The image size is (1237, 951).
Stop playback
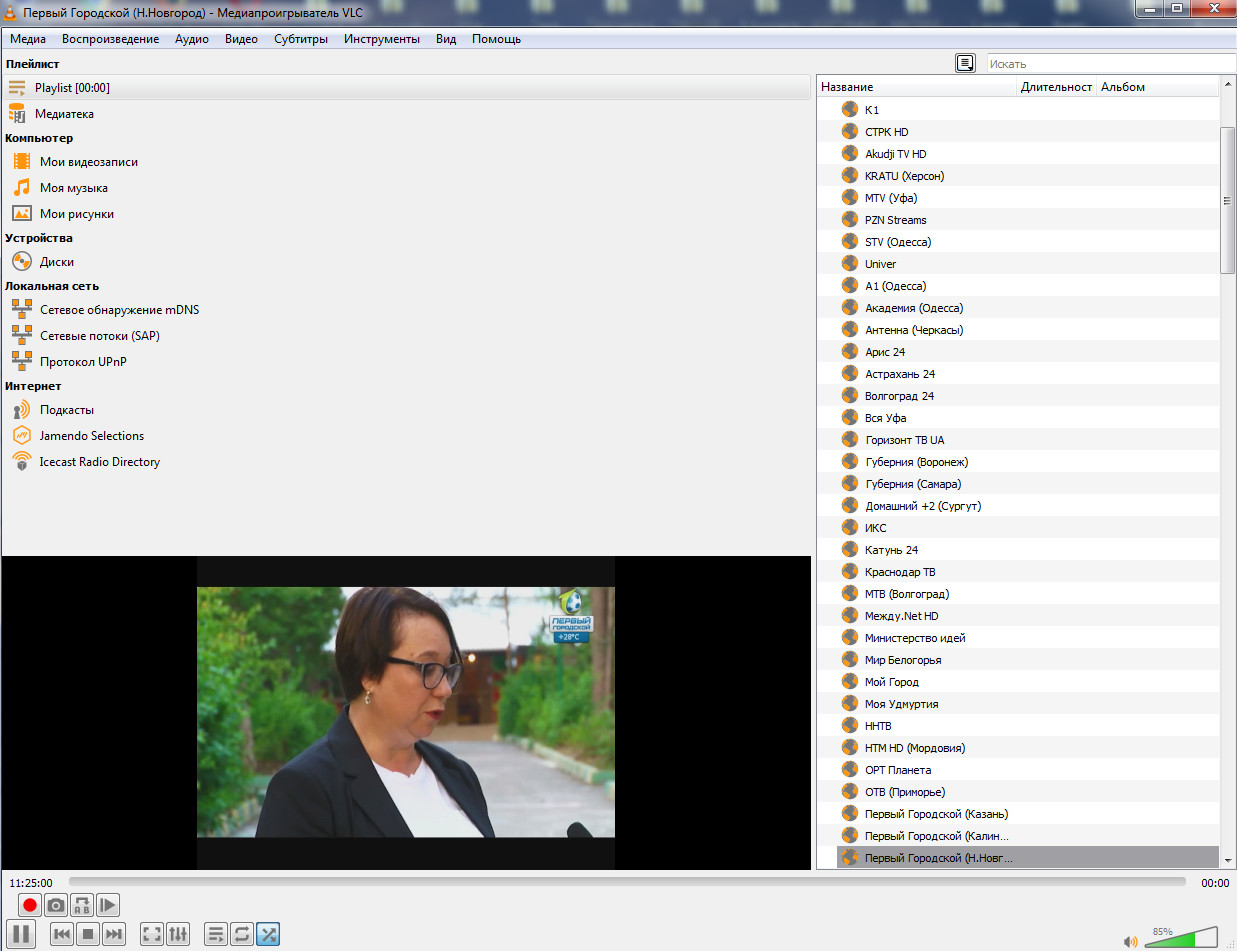[x=88, y=934]
